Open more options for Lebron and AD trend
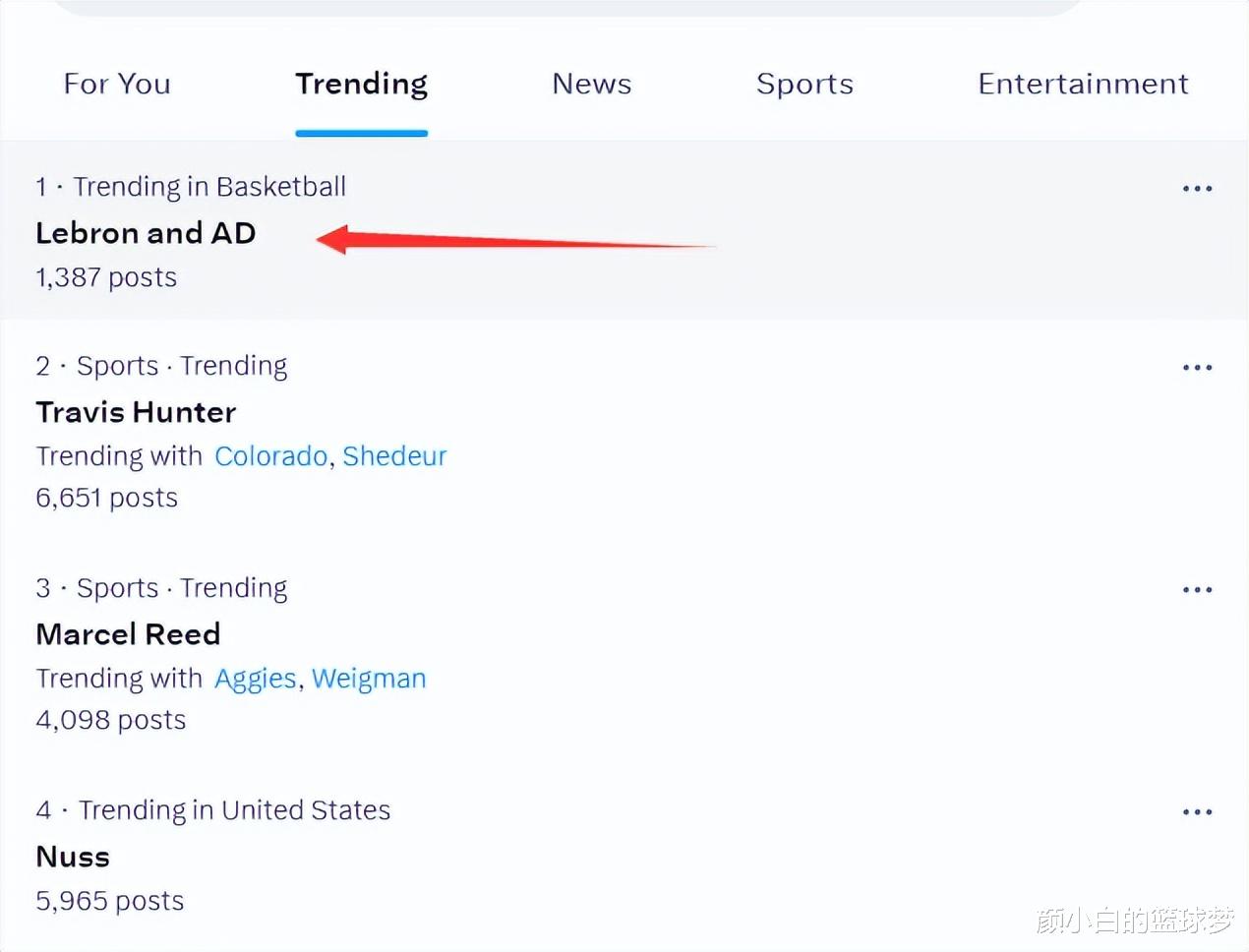The width and height of the screenshot is (1249, 952). pos(1197,188)
